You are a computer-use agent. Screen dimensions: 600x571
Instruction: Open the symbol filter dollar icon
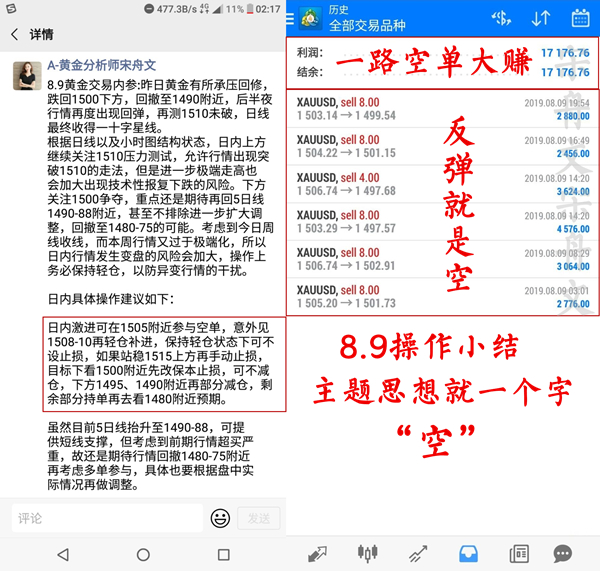click(501, 18)
